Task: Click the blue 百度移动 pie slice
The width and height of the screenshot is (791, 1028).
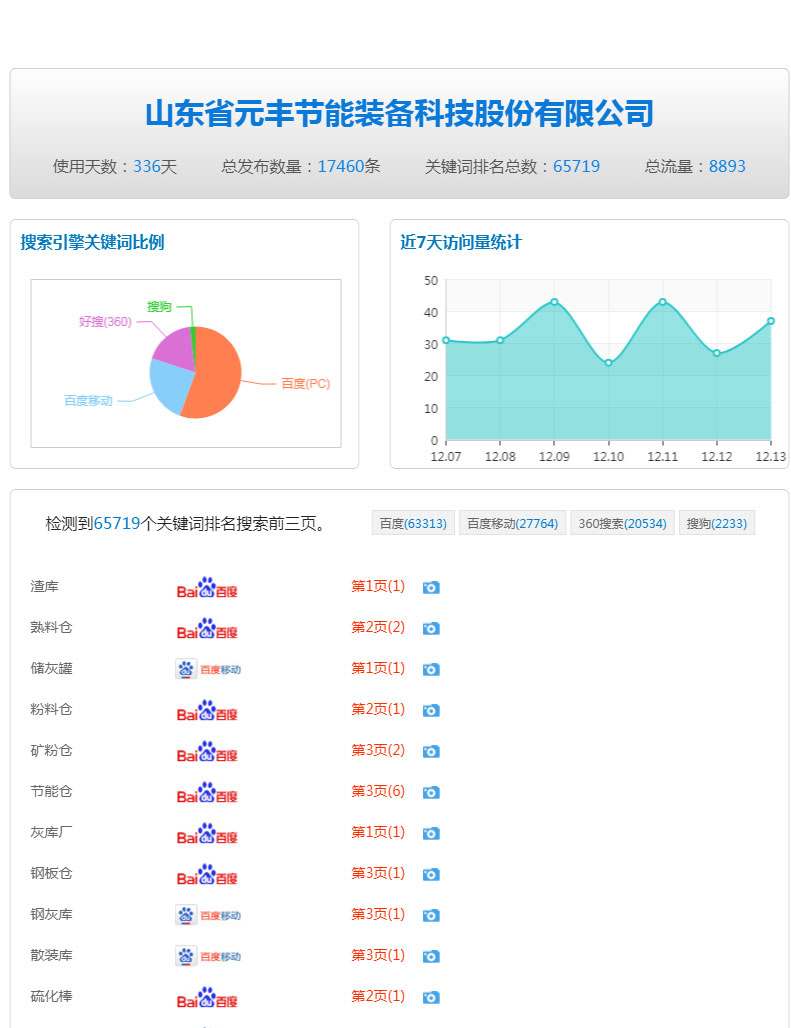Action: 168,386
